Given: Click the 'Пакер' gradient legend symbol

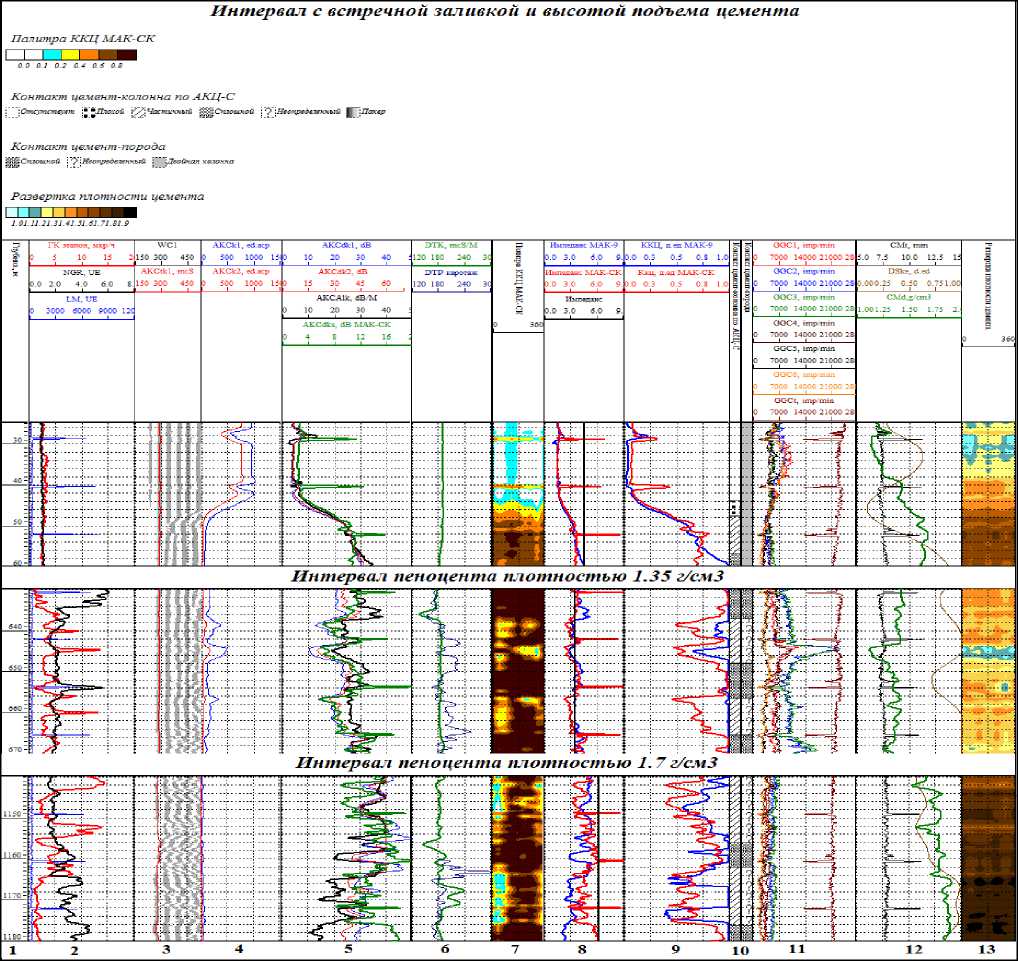Looking at the screenshot, I should [353, 112].
